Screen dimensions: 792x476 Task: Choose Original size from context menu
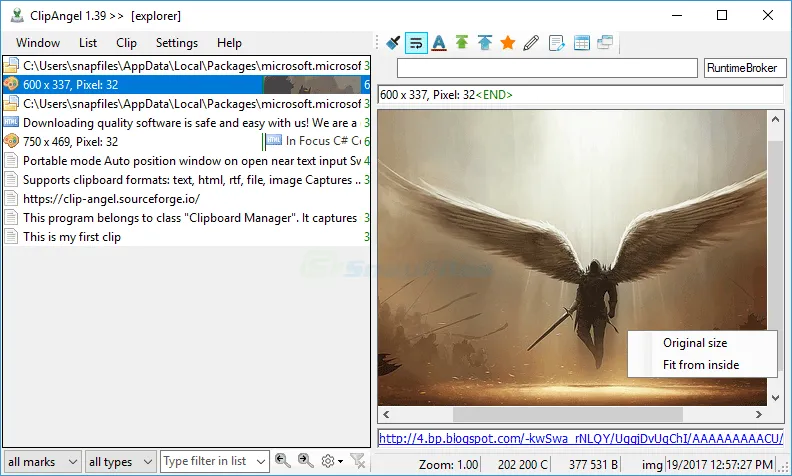pyautogui.click(x=702, y=343)
